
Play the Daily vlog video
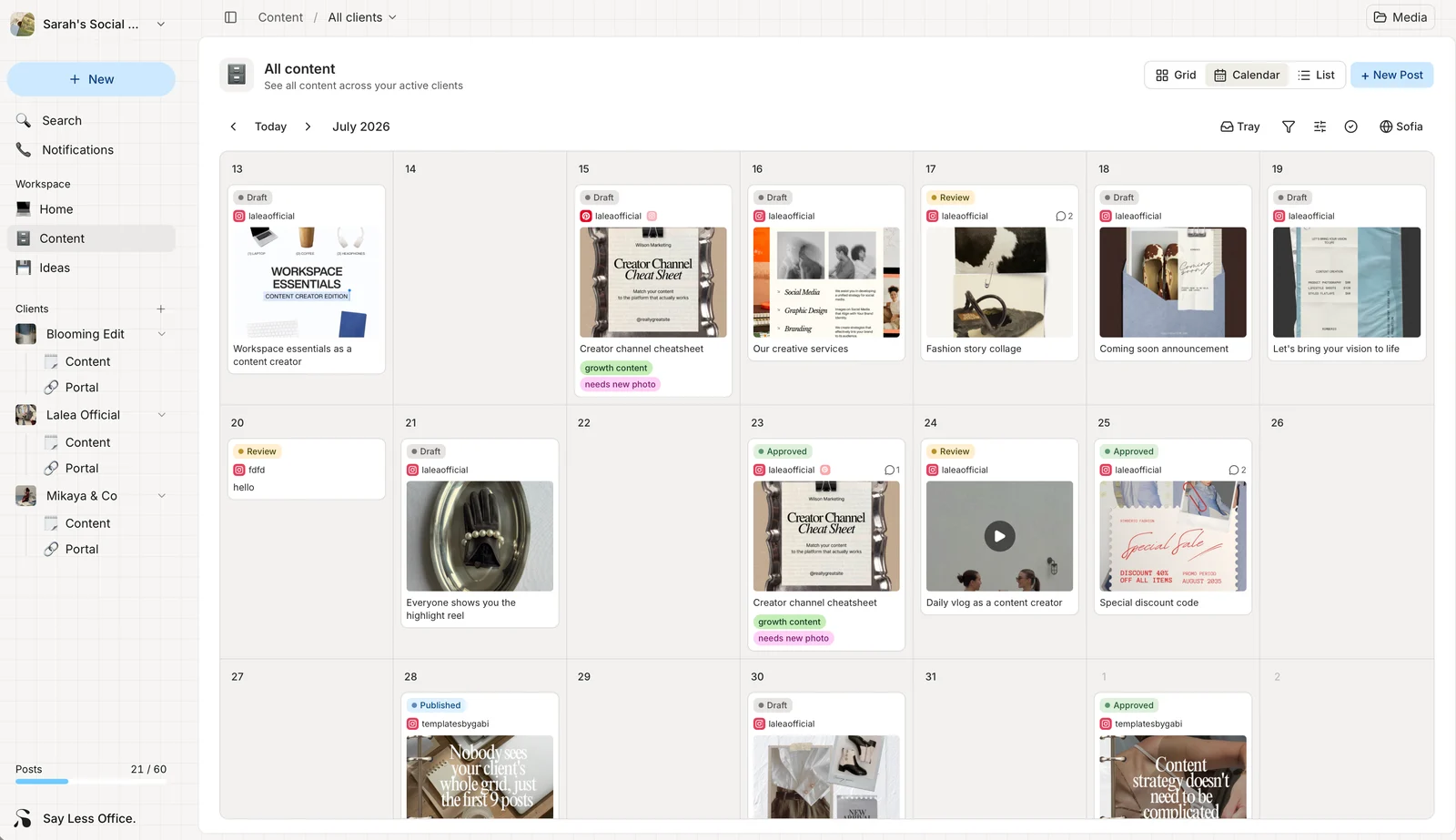pos(999,536)
